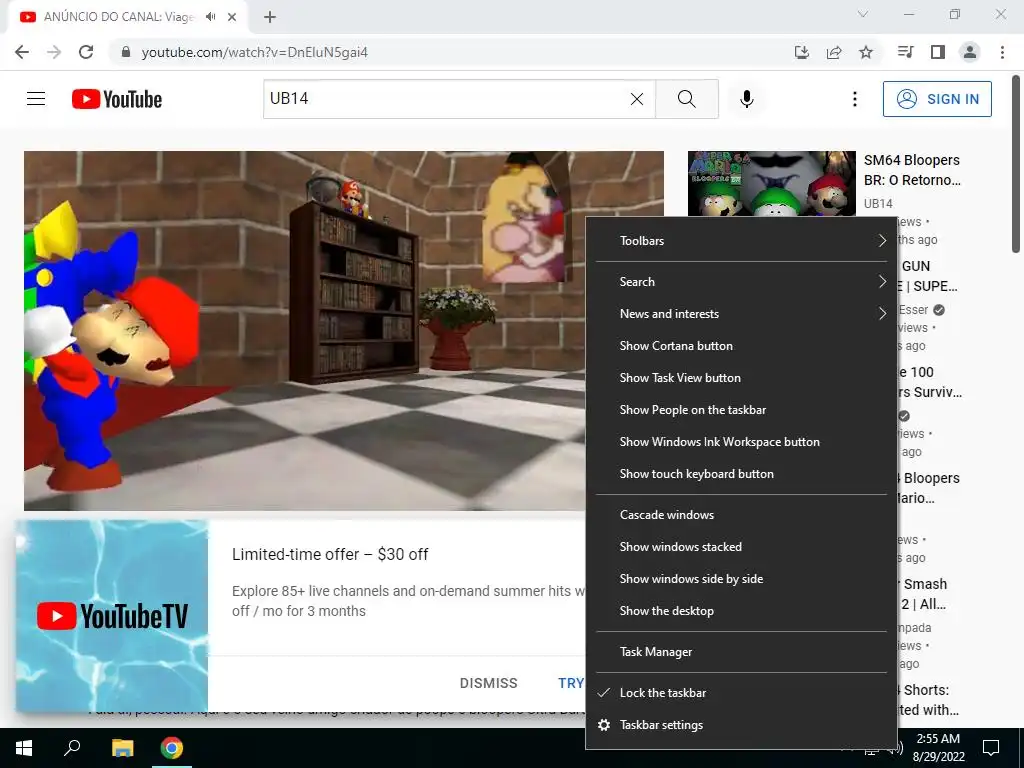This screenshot has width=1024, height=768.
Task: Click the UB14 channel name under first suggestion
Action: [878, 204]
